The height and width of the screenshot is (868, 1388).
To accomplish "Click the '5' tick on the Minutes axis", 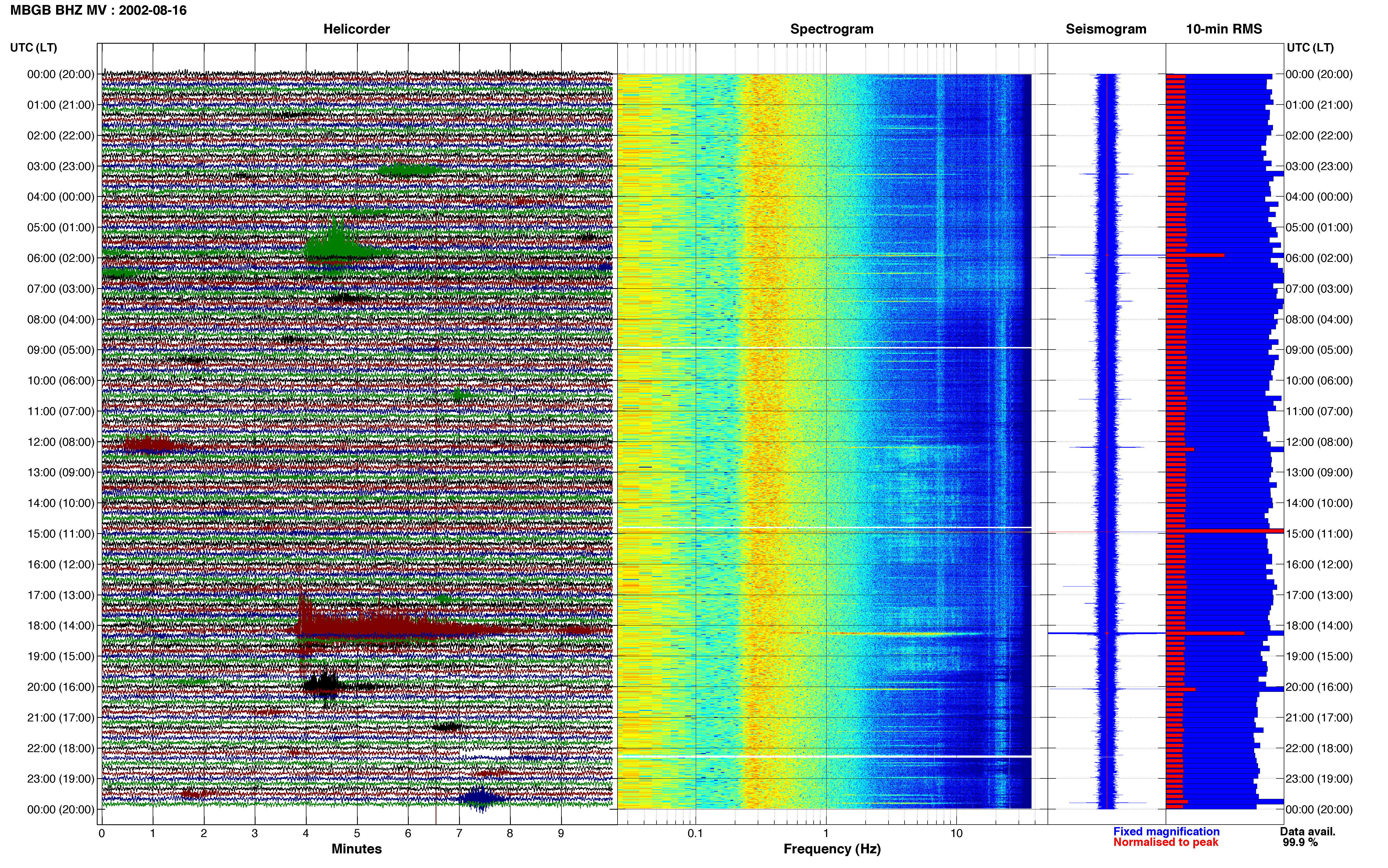I will tap(357, 833).
